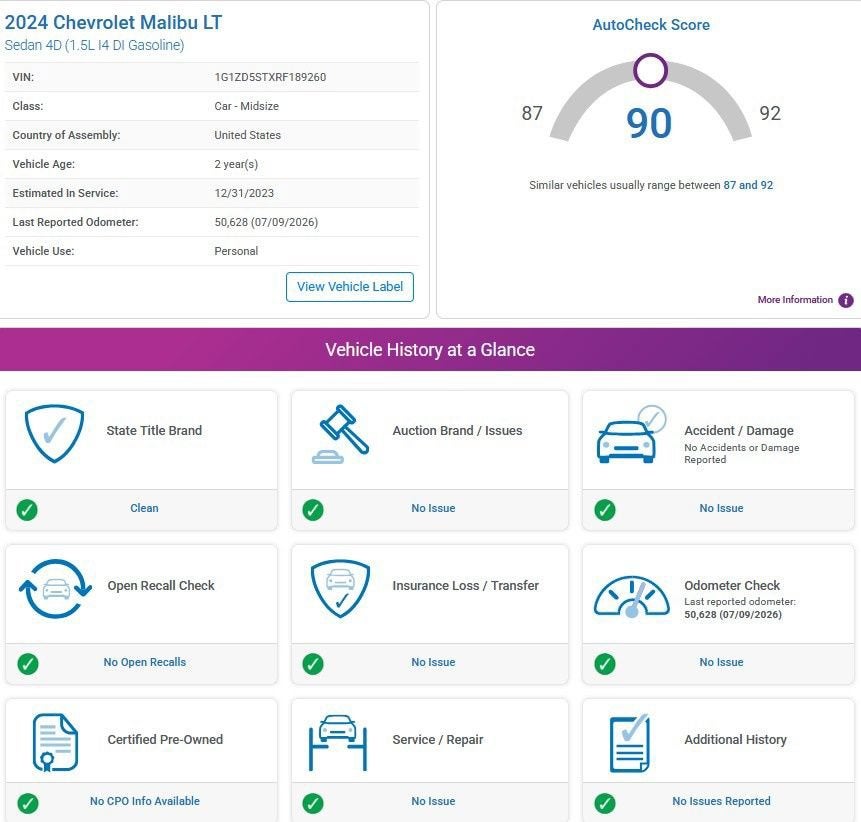
Task: Click the lower gauge limit number 87
Action: pos(532,113)
